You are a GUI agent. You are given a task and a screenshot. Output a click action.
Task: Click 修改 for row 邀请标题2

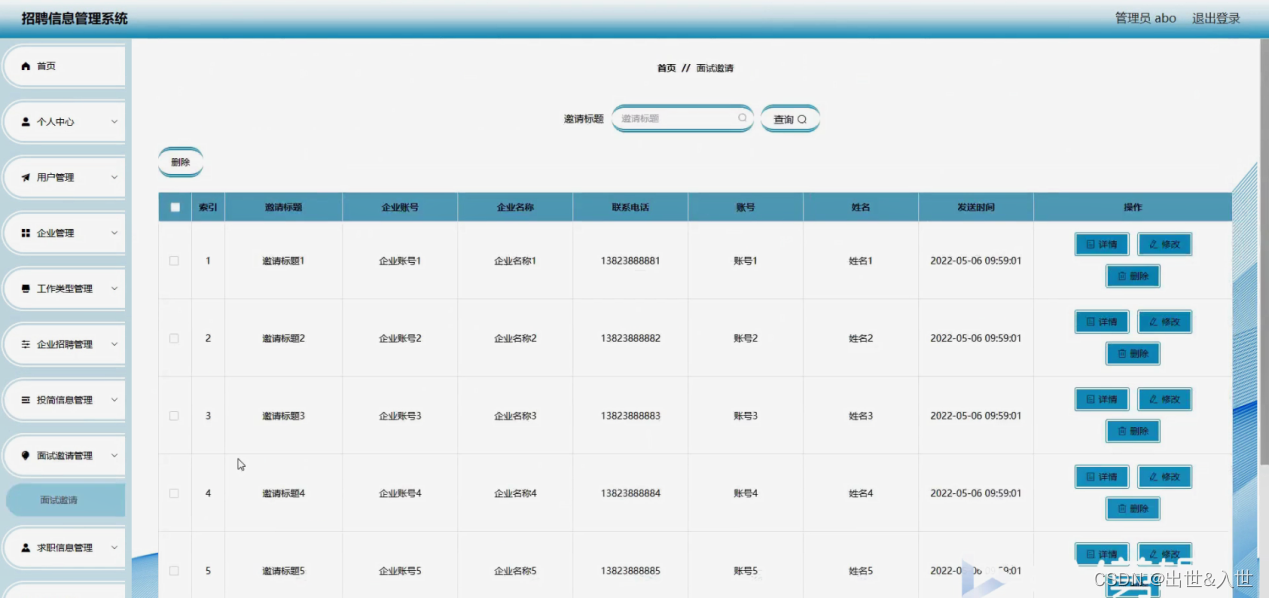point(1165,322)
